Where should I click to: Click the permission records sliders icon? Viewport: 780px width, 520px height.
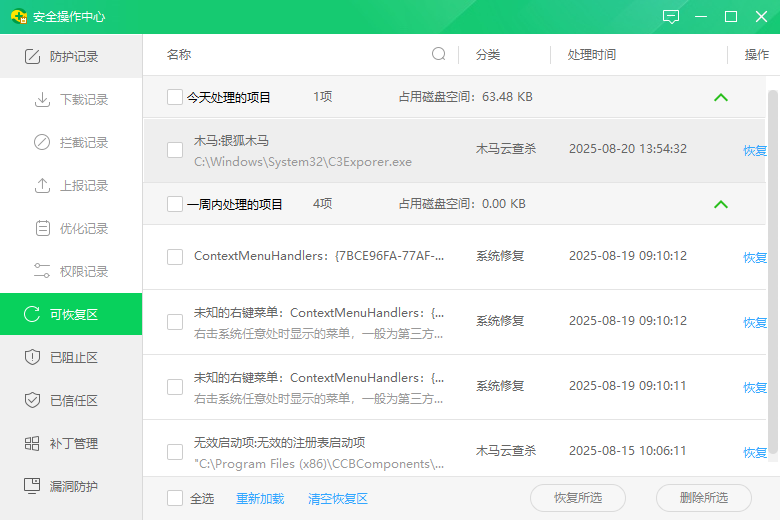click(42, 271)
